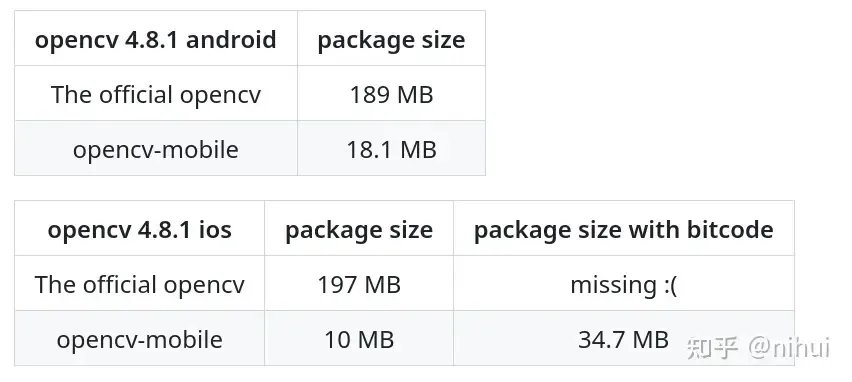Click the word 'android' in first header
The width and height of the screenshot is (852, 382).
231,39
